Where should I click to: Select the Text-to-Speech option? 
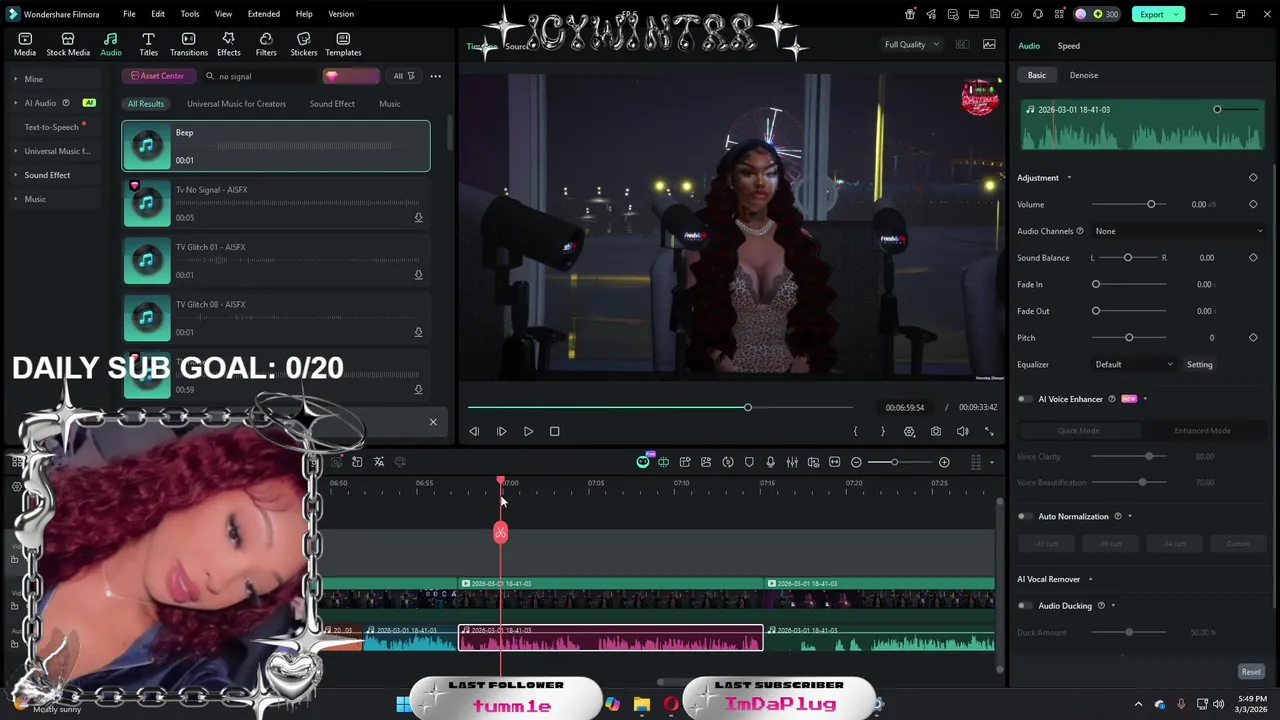52,127
